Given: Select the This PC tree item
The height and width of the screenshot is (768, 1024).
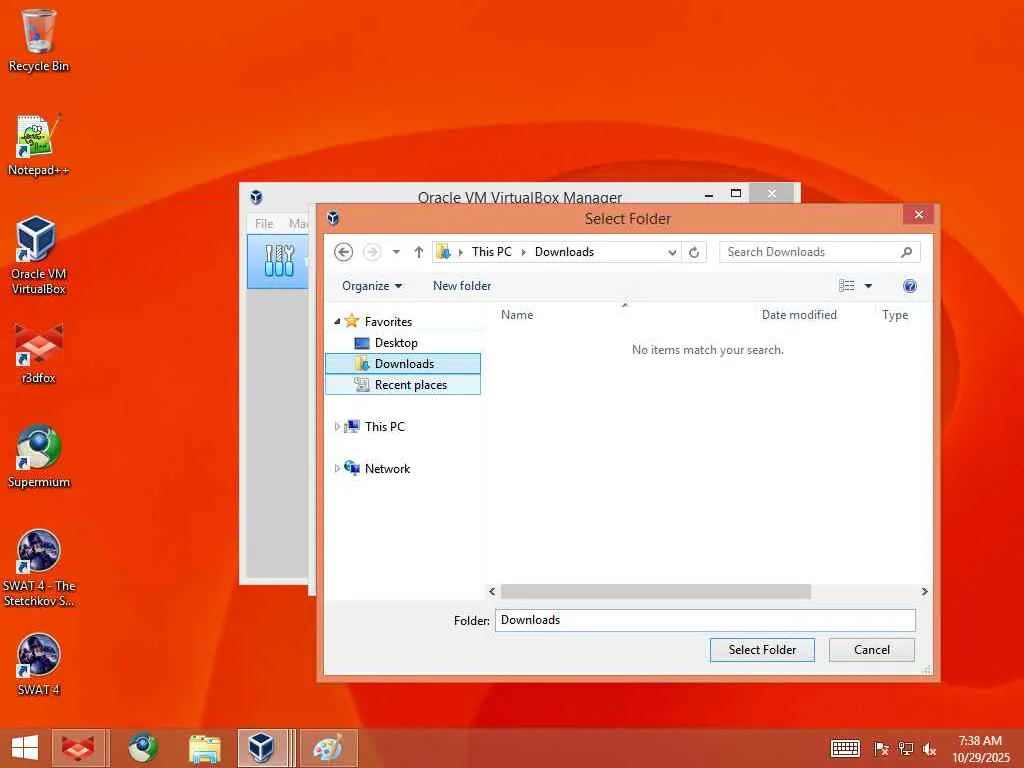Looking at the screenshot, I should coord(385,426).
